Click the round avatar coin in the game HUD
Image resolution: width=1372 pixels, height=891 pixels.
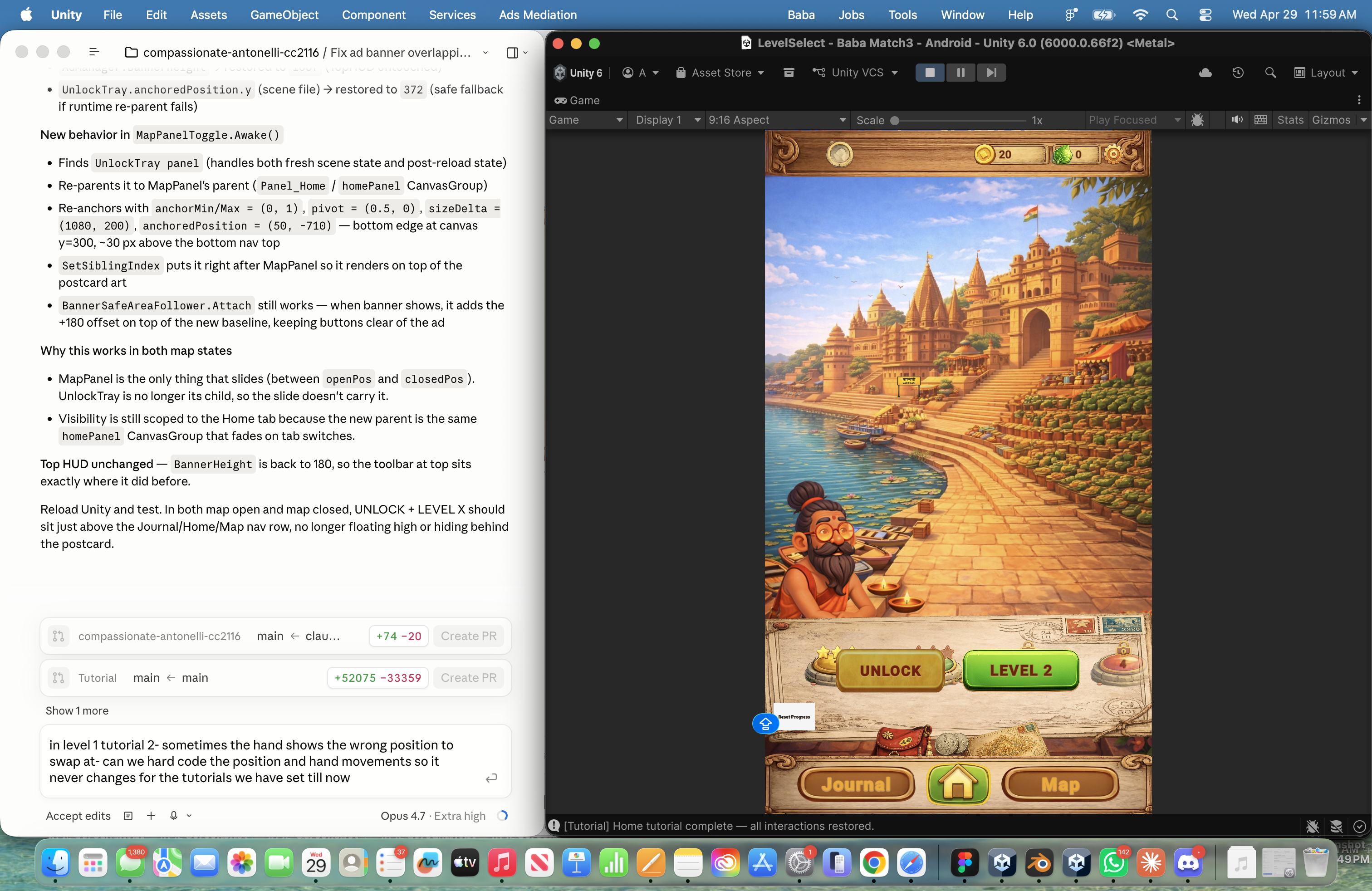[839, 154]
